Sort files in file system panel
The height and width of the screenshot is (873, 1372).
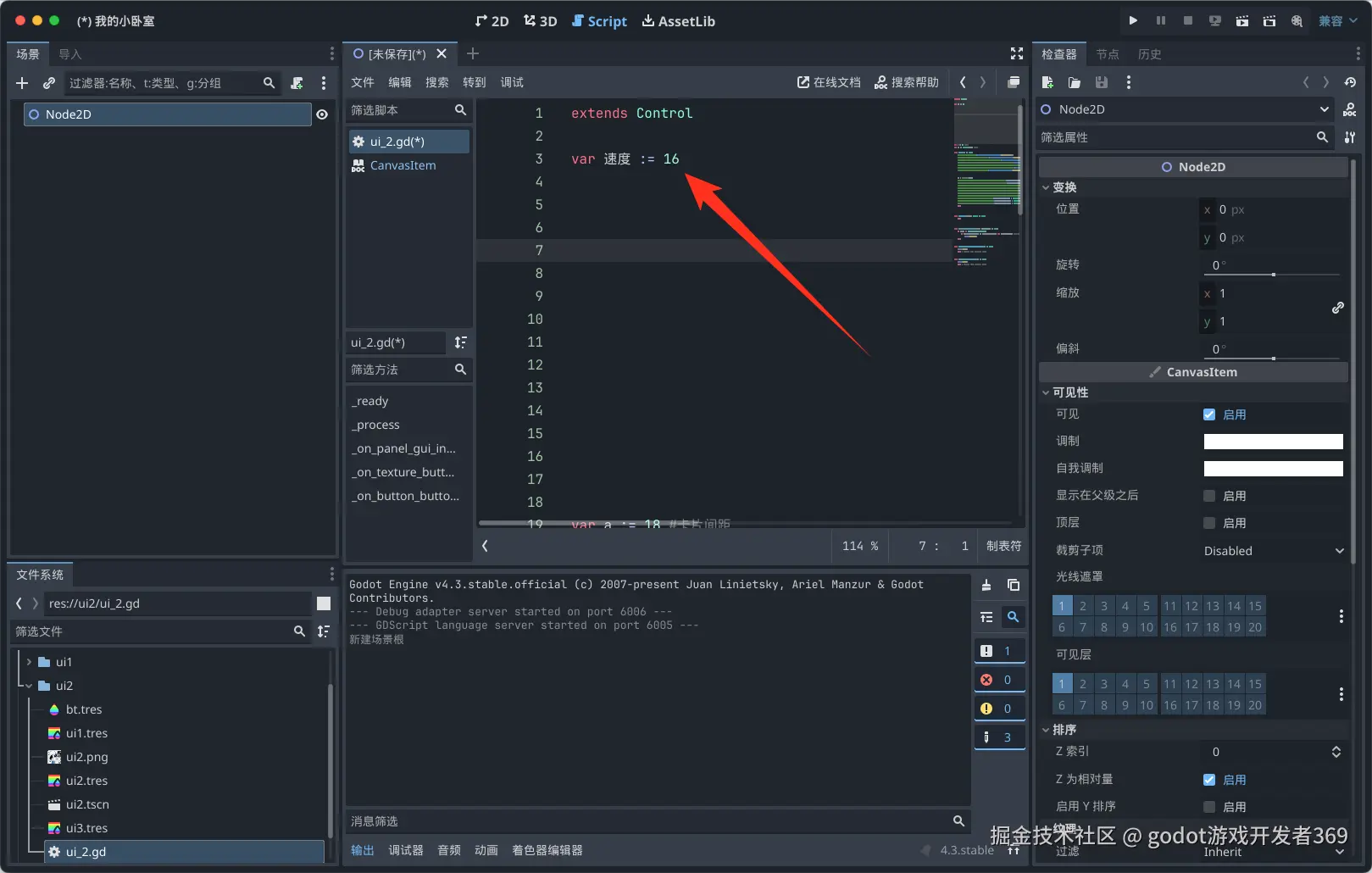pos(324,631)
